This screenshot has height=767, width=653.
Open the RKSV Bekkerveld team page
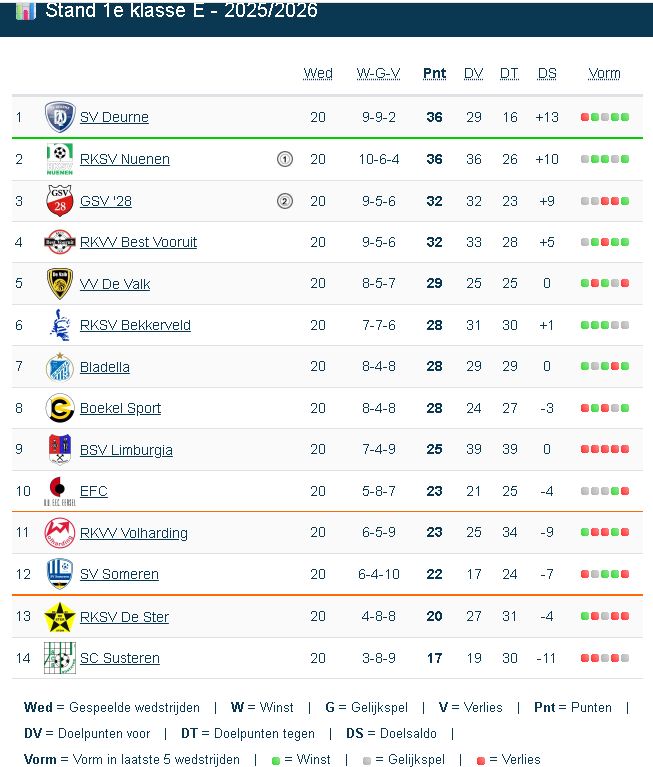tap(135, 325)
